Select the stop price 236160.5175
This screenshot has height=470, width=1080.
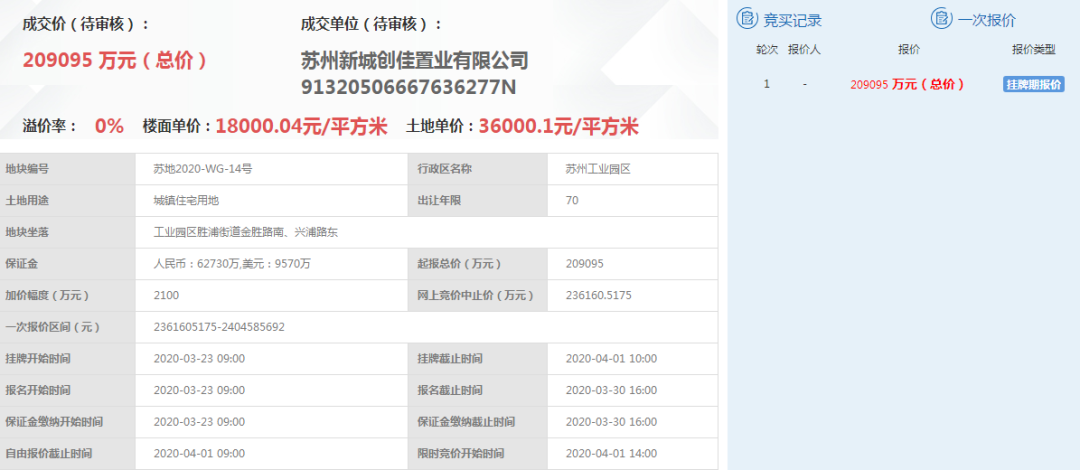598,296
